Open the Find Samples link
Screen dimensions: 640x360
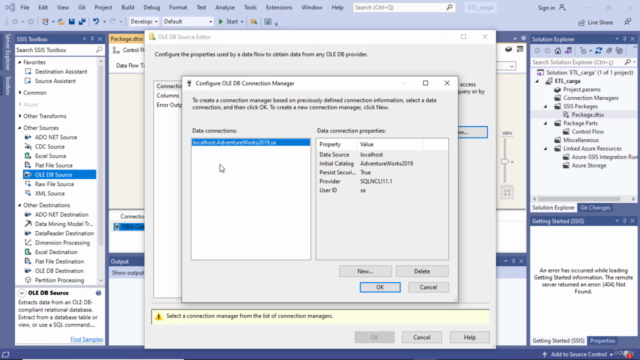coord(87,339)
